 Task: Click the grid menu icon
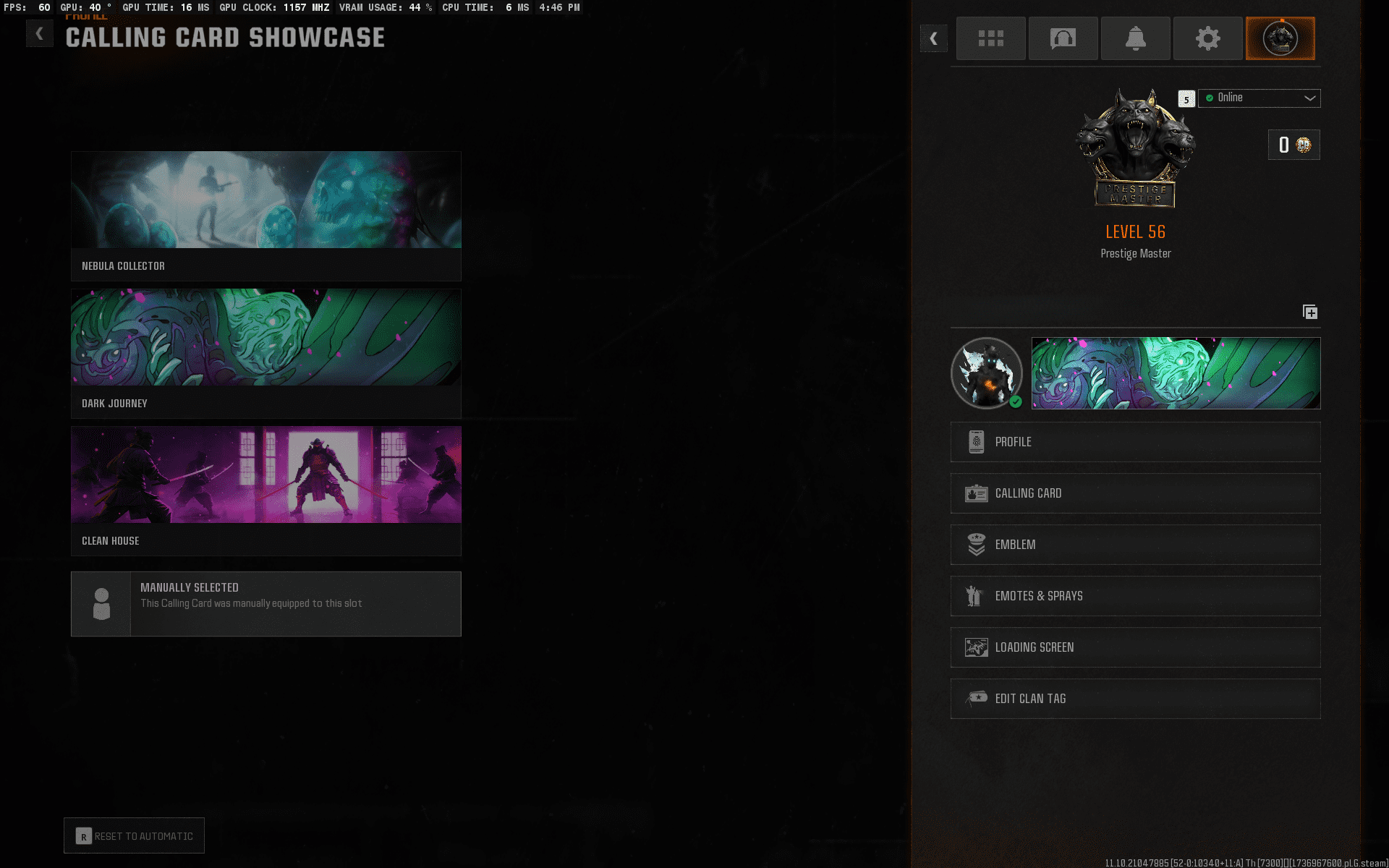pyautogui.click(x=990, y=38)
